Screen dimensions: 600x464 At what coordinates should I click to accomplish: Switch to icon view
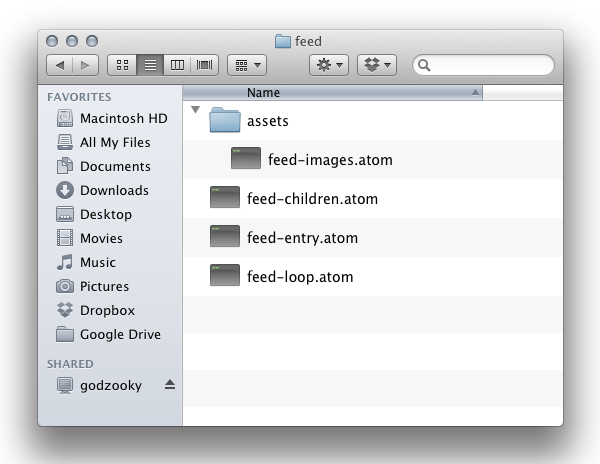122,65
